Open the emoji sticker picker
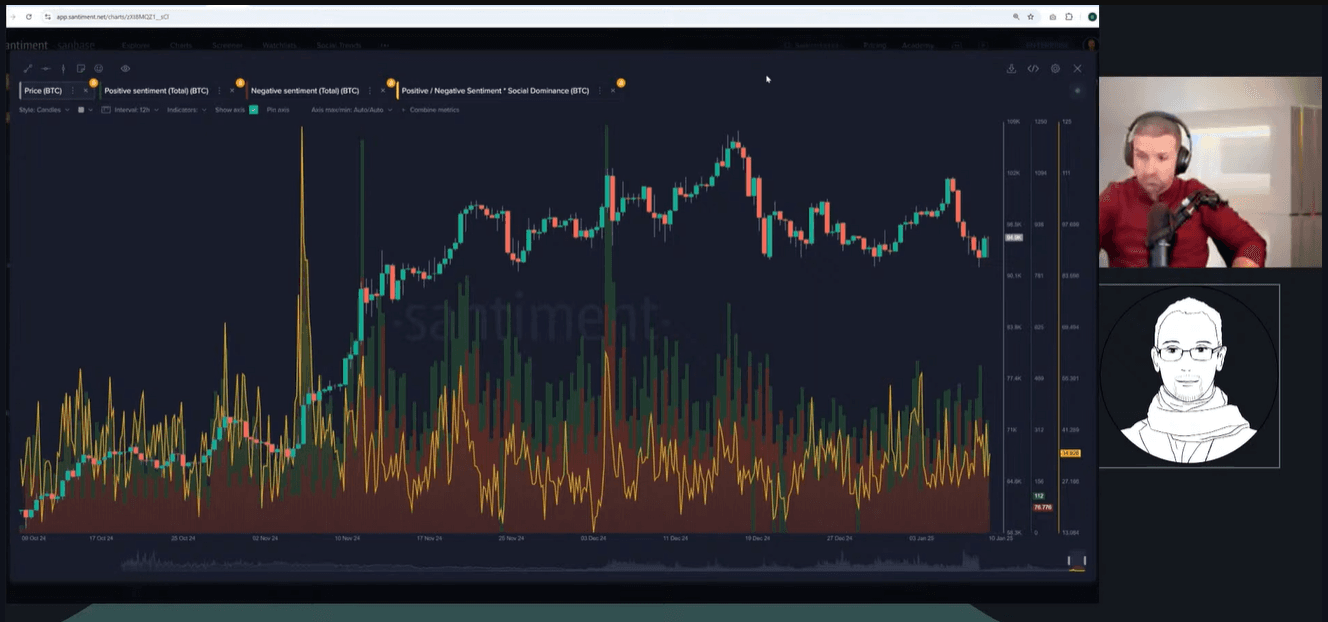The height and width of the screenshot is (622, 1328). click(98, 69)
